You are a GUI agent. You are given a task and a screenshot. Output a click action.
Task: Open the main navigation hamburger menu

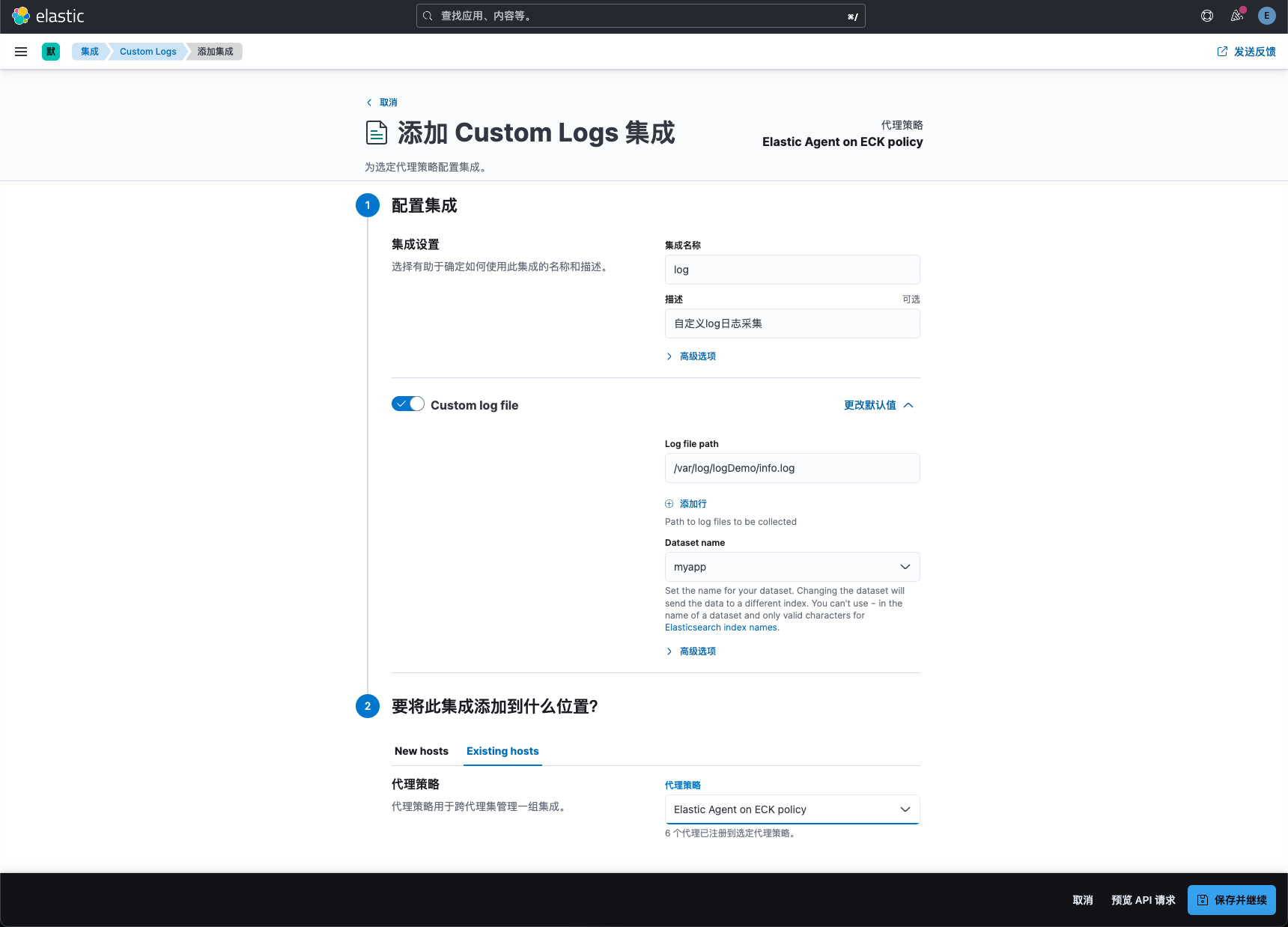pos(21,52)
